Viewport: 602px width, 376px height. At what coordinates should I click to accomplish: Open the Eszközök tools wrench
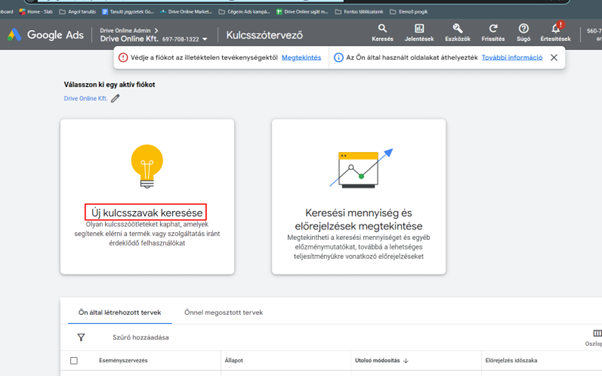[457, 33]
